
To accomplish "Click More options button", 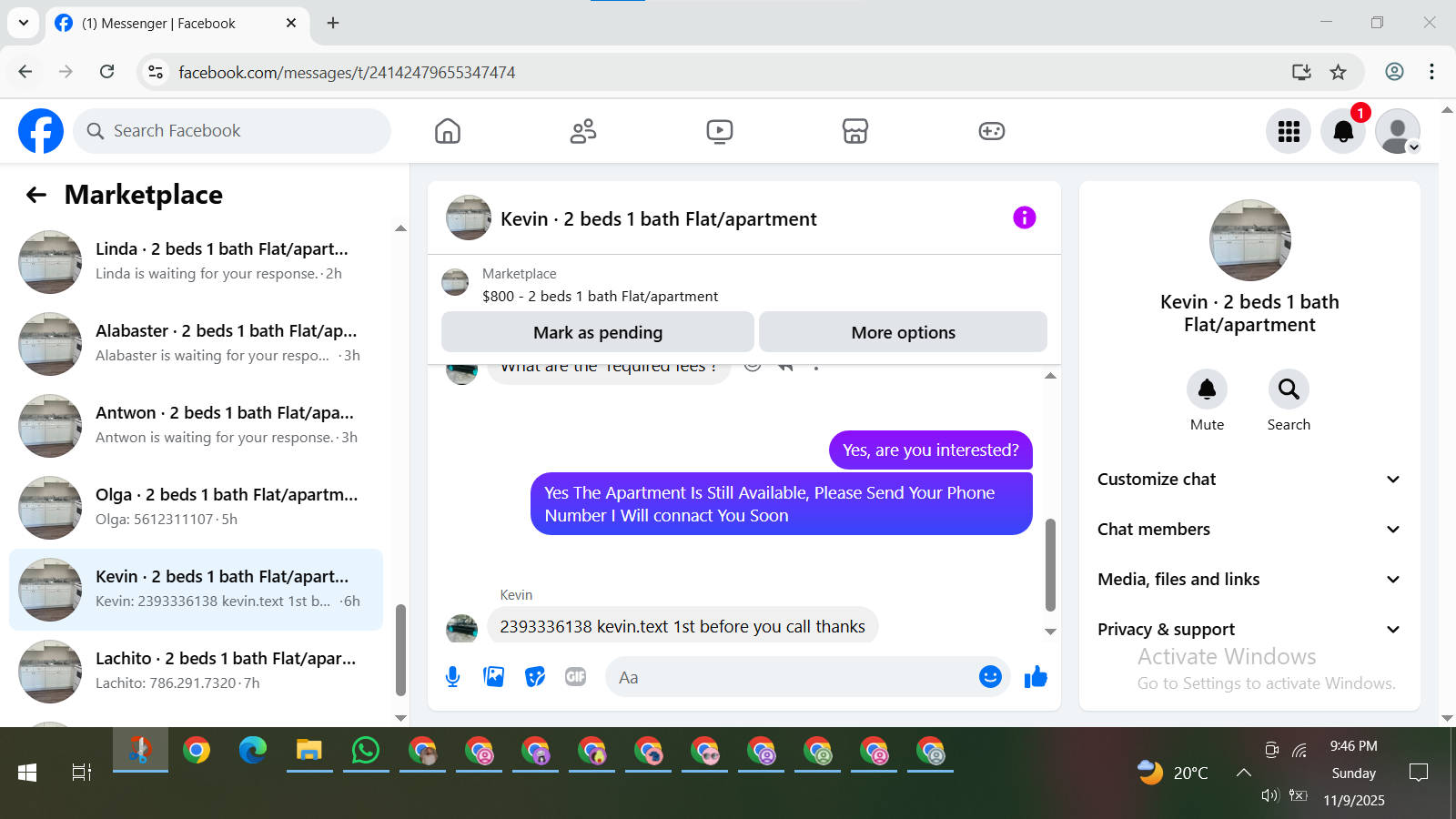I will click(903, 332).
